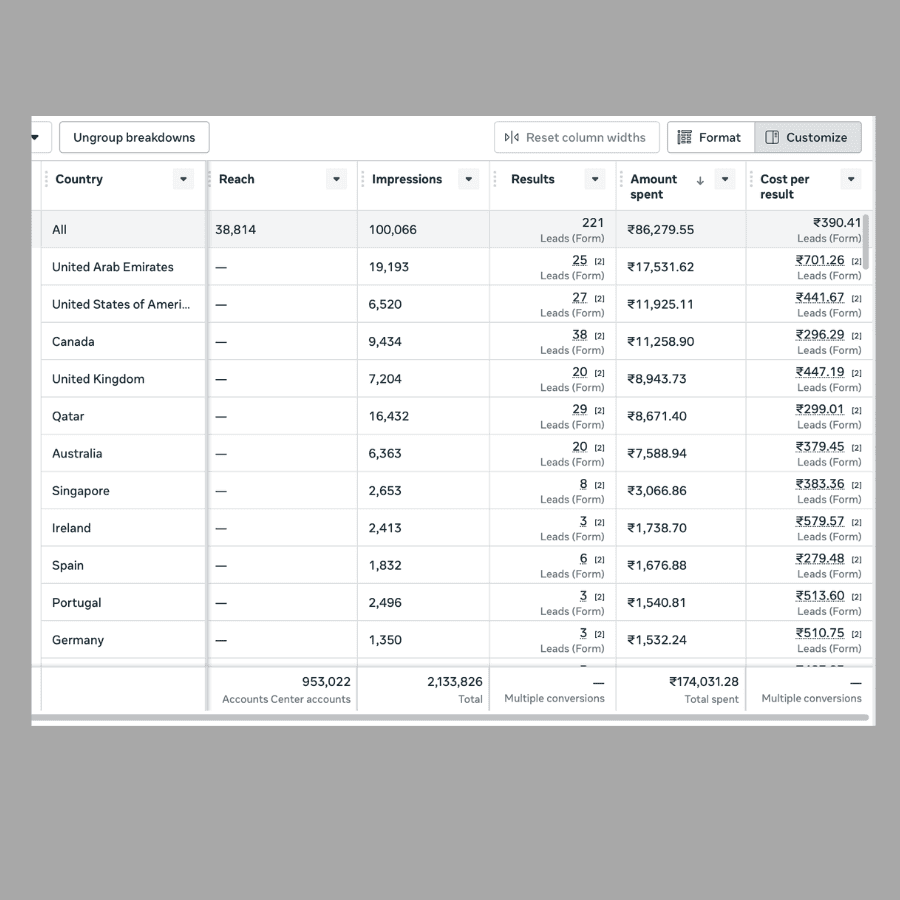Click the Australia country cell
The height and width of the screenshot is (900, 900).
123,453
